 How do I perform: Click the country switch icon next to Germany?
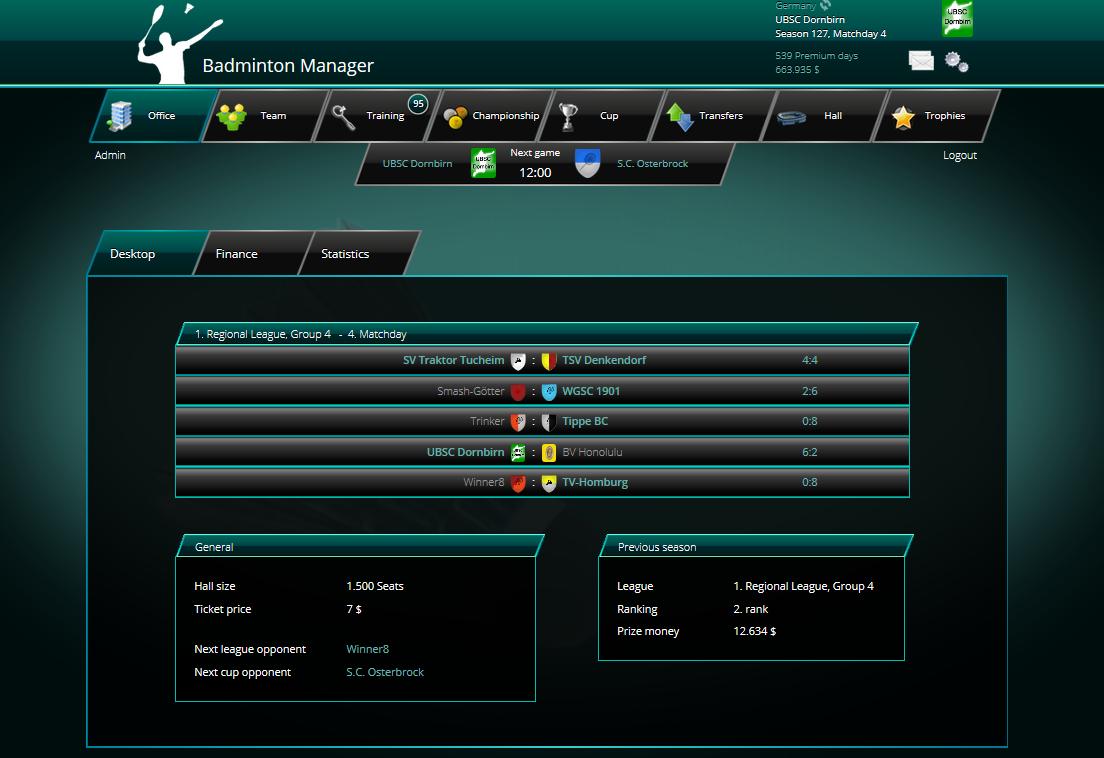coord(824,5)
